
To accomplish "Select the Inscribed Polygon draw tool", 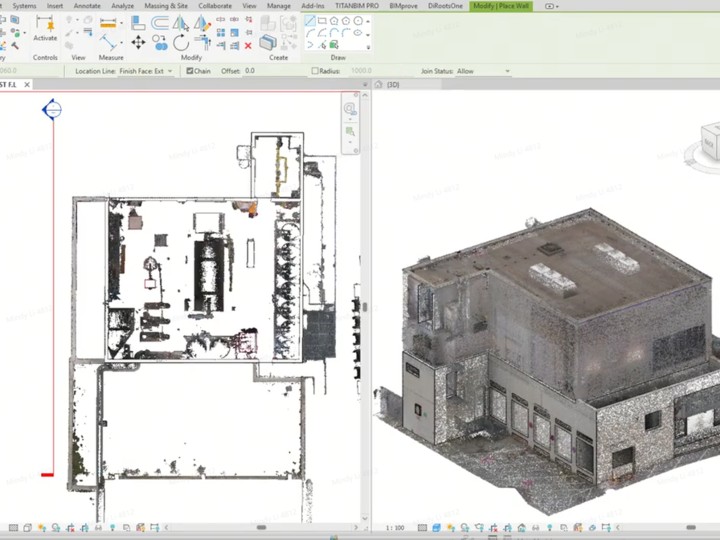I will [x=334, y=21].
